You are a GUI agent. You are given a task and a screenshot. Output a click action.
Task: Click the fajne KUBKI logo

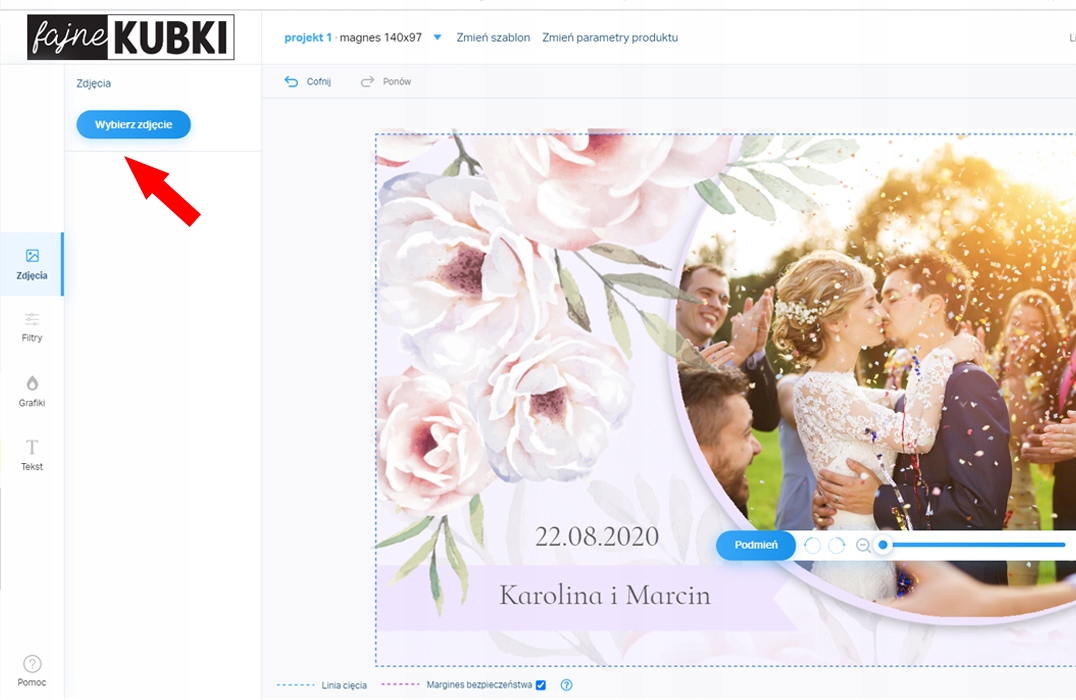point(130,37)
